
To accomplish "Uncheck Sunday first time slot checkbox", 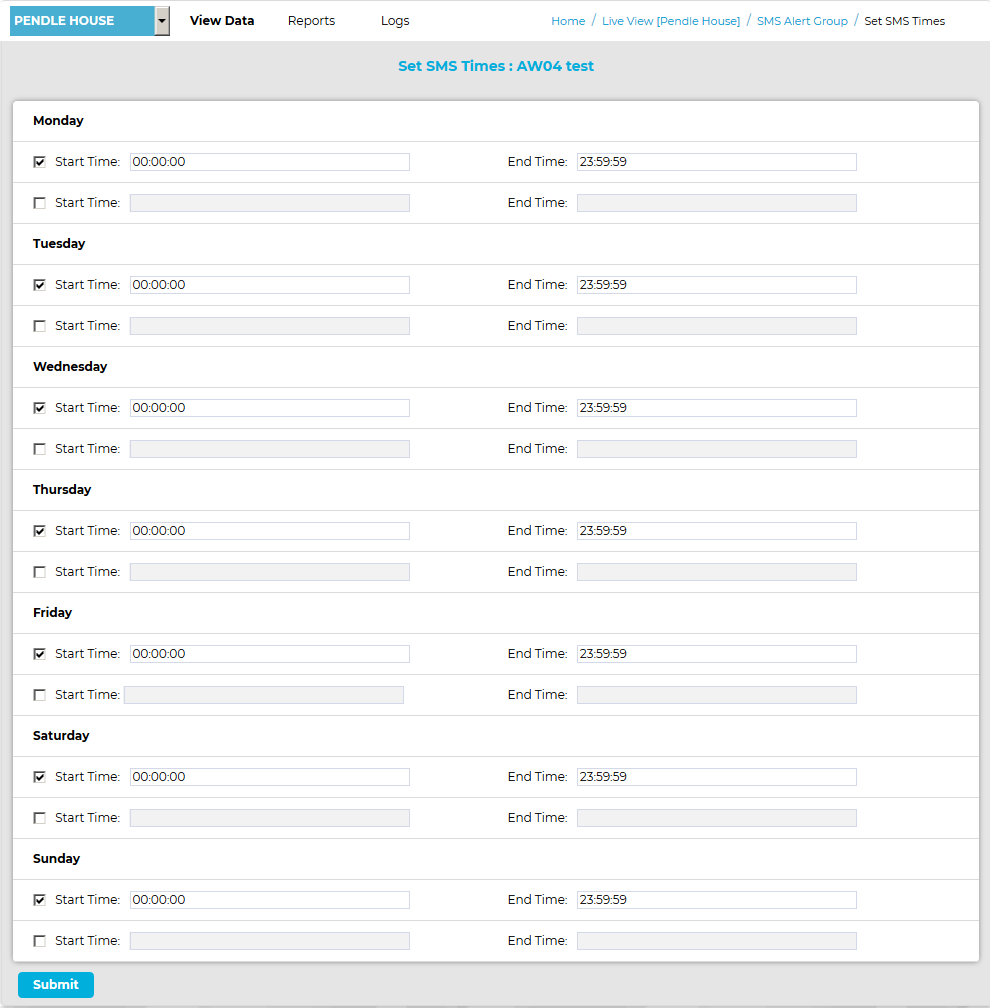I will [40, 900].
